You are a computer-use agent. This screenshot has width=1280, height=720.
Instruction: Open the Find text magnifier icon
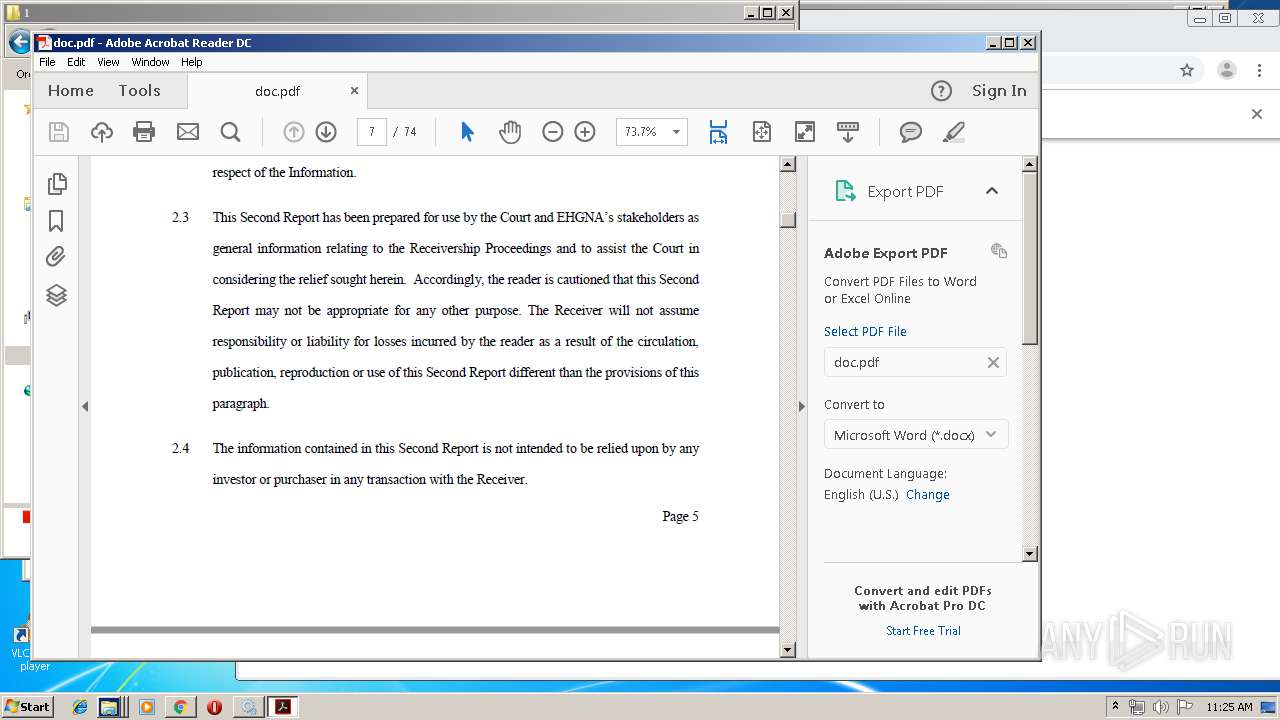pyautogui.click(x=230, y=132)
